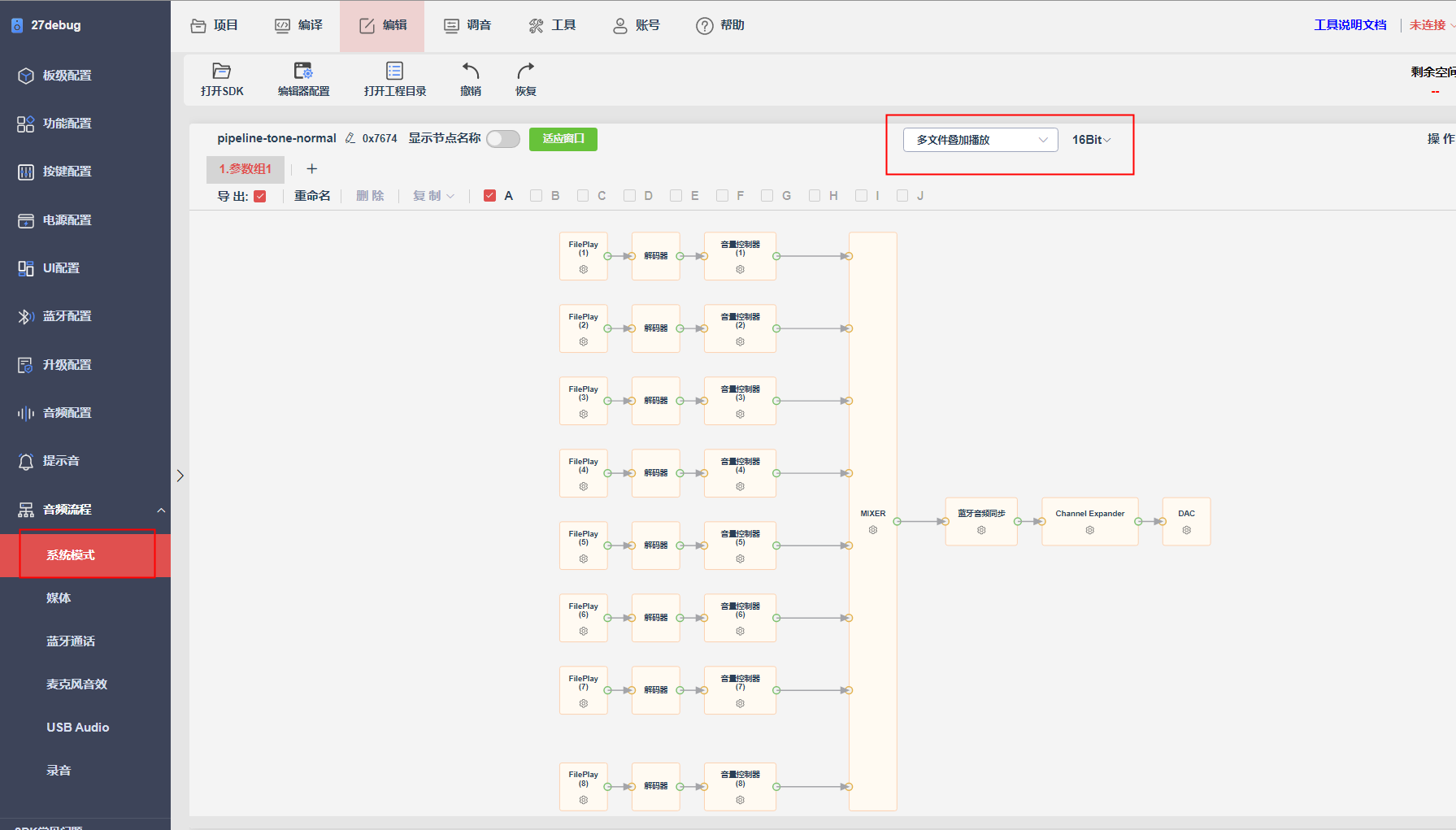The width and height of the screenshot is (1456, 830).
Task: Open the 打开SDK folder icon
Action: (x=221, y=71)
